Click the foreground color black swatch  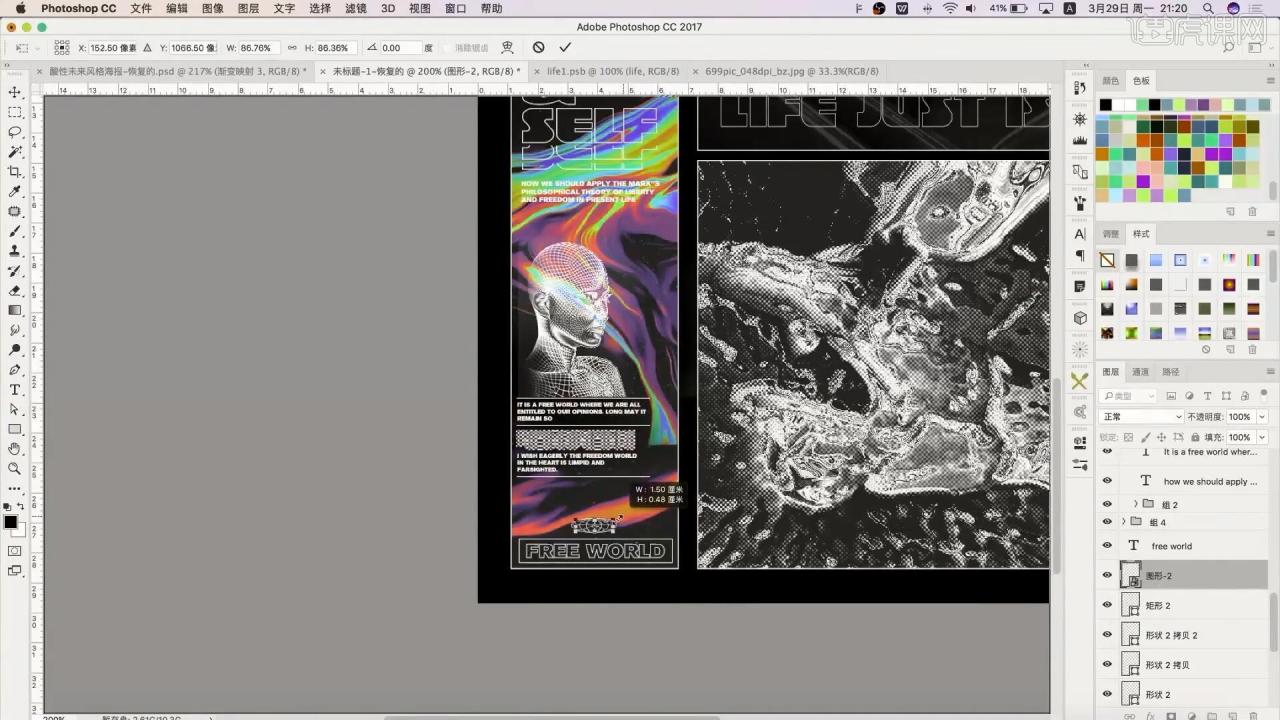tap(10, 522)
